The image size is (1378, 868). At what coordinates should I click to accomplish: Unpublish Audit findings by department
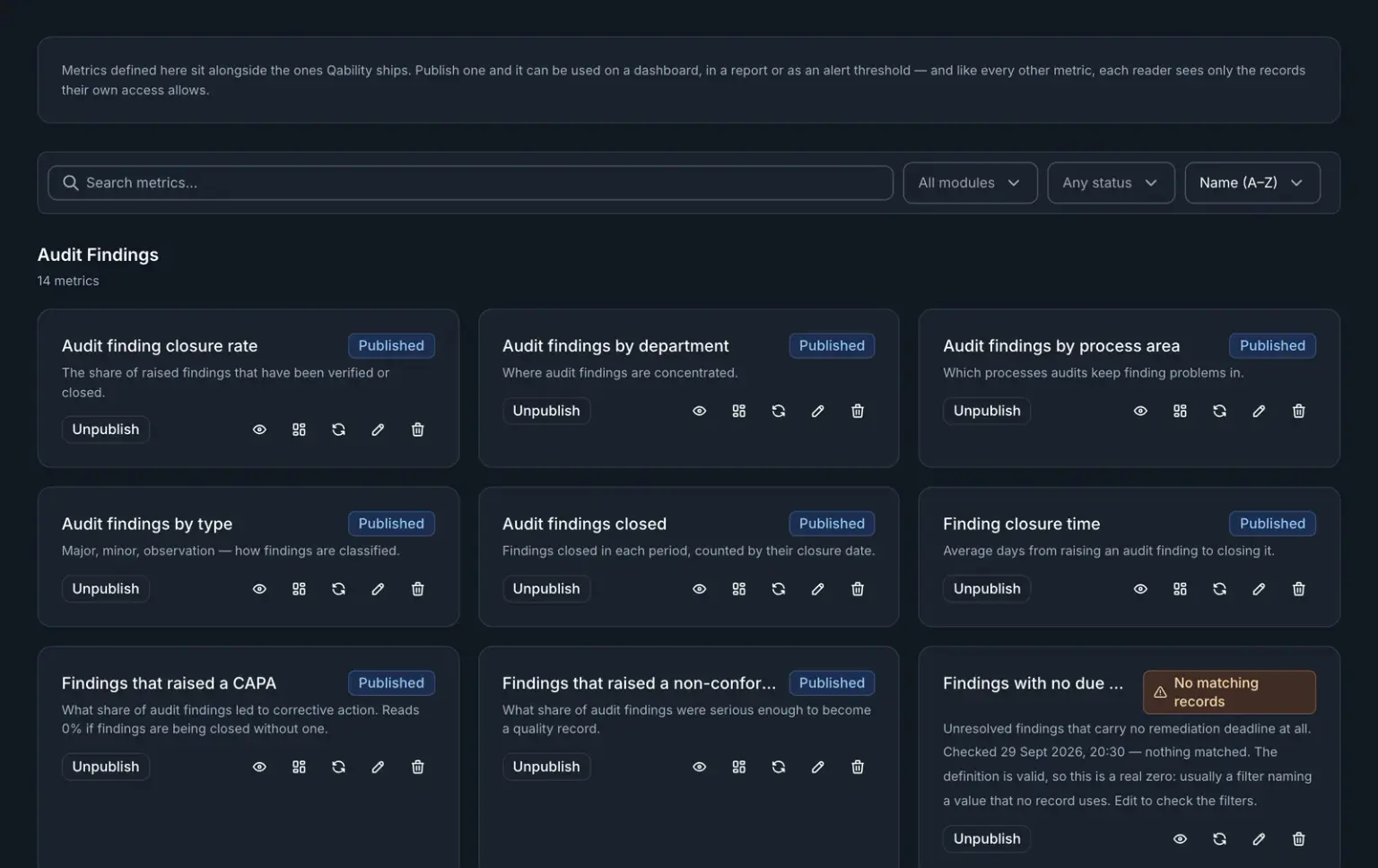coord(546,411)
